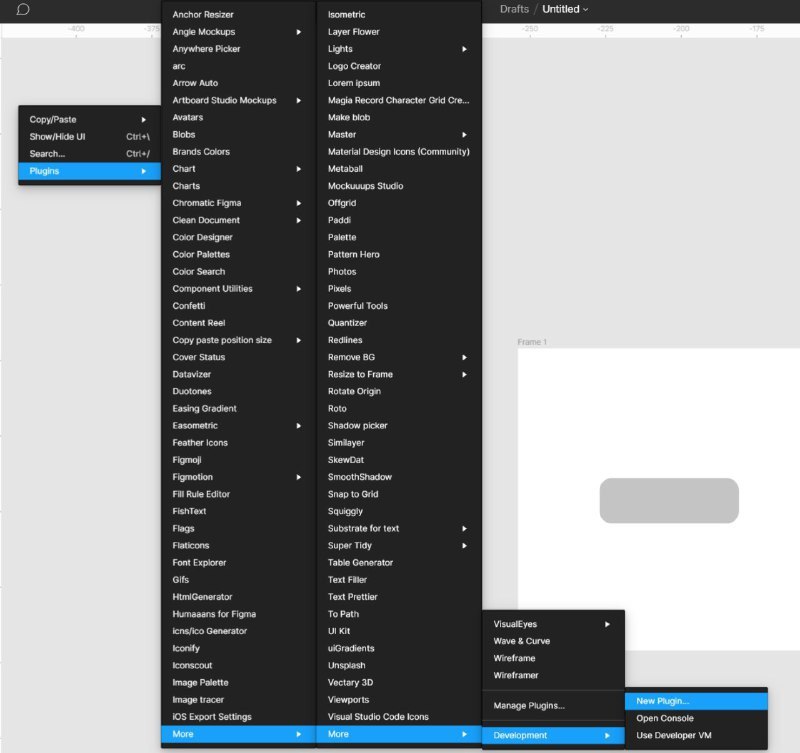
Task: Open iOS Export Settings plugin
Action: [238, 717]
